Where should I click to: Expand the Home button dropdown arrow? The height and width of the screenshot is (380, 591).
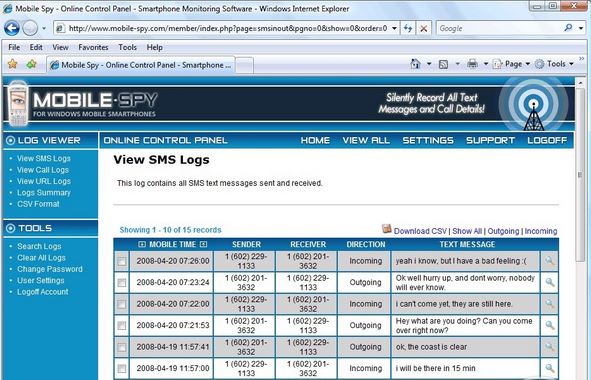point(429,64)
